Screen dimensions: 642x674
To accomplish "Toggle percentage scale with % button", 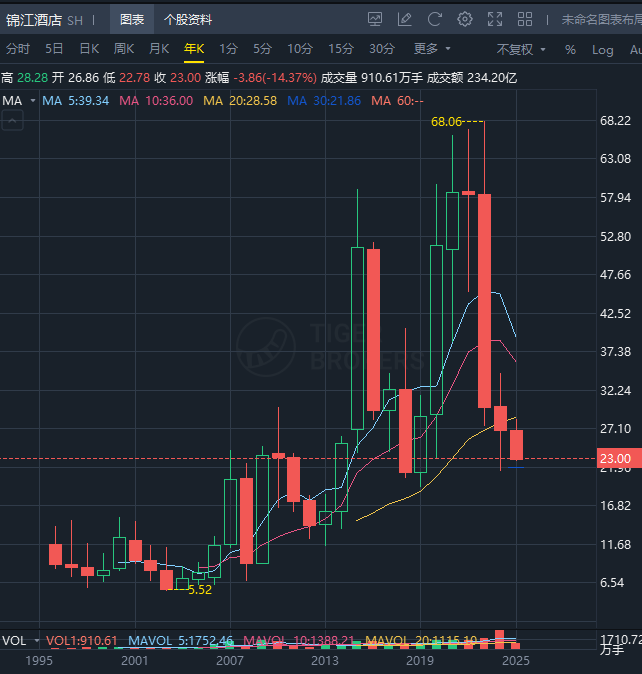I will tap(570, 50).
